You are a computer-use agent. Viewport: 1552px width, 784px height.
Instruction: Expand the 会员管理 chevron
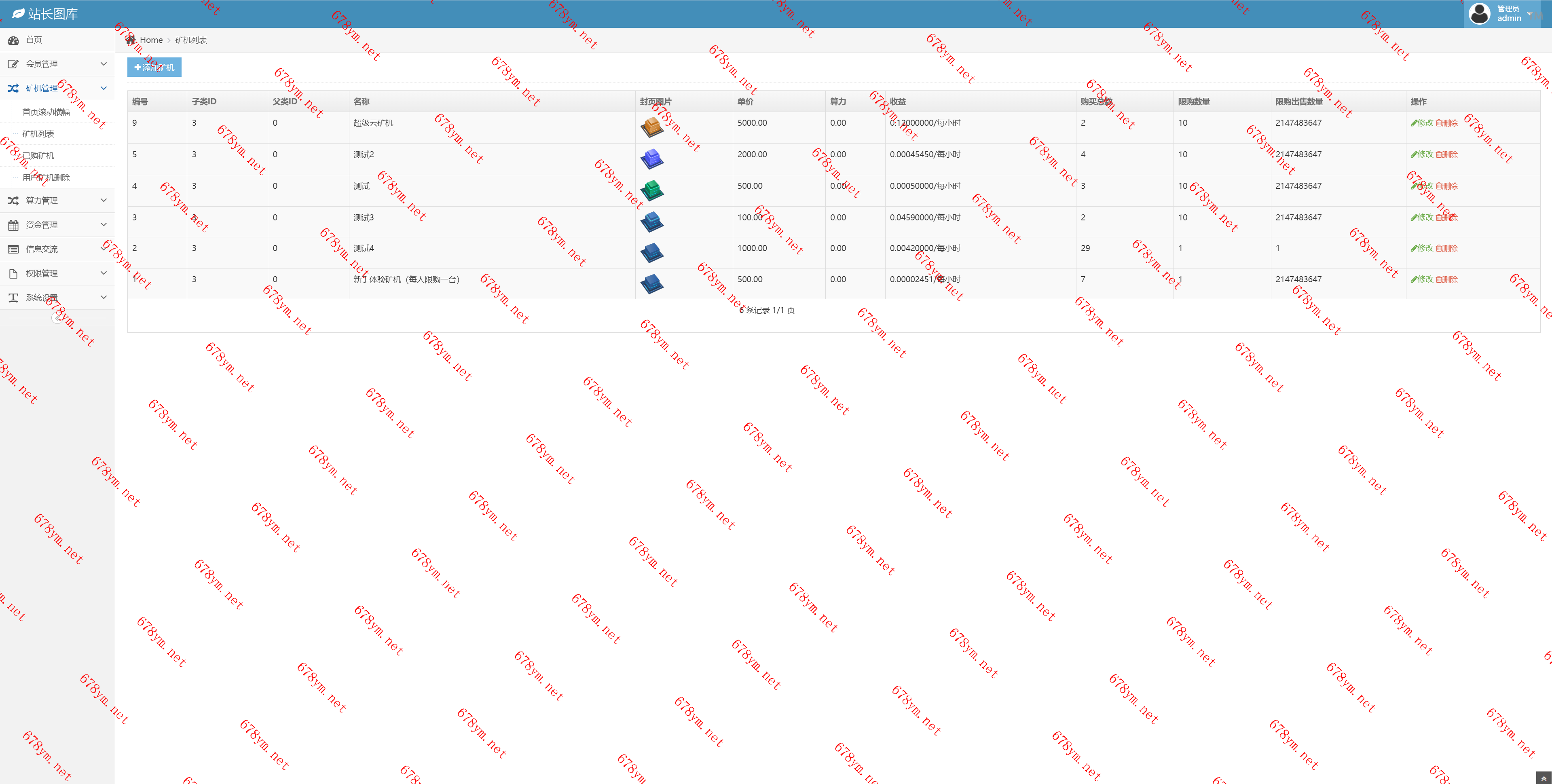104,64
